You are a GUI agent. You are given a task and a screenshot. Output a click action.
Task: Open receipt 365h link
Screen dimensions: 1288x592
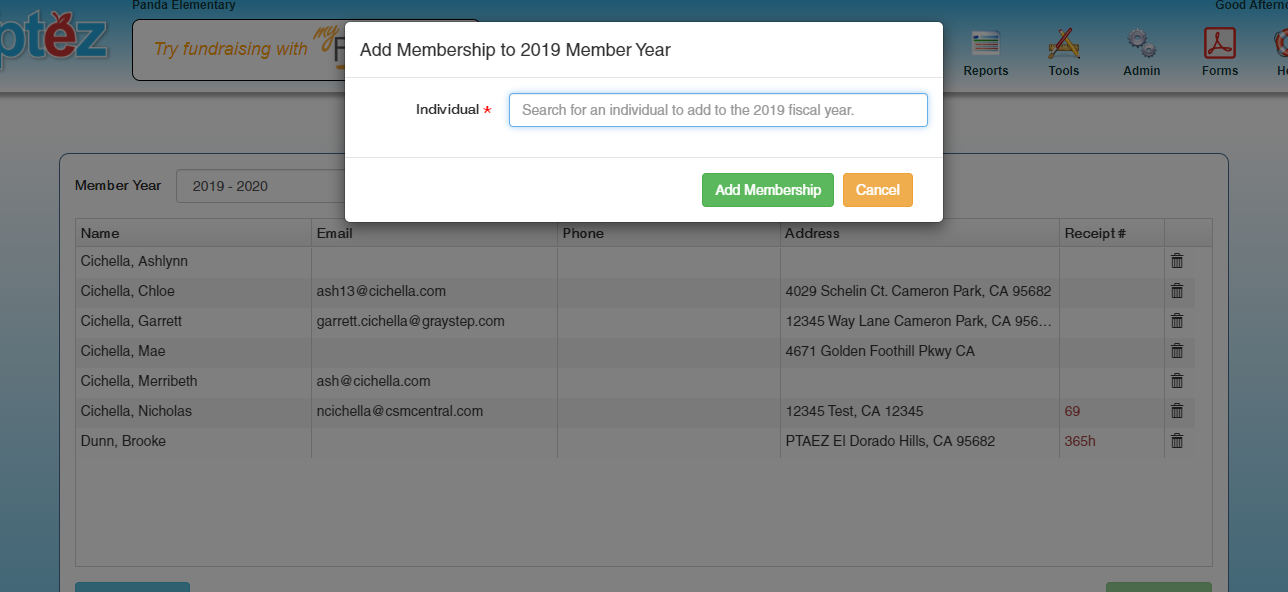coord(1080,441)
